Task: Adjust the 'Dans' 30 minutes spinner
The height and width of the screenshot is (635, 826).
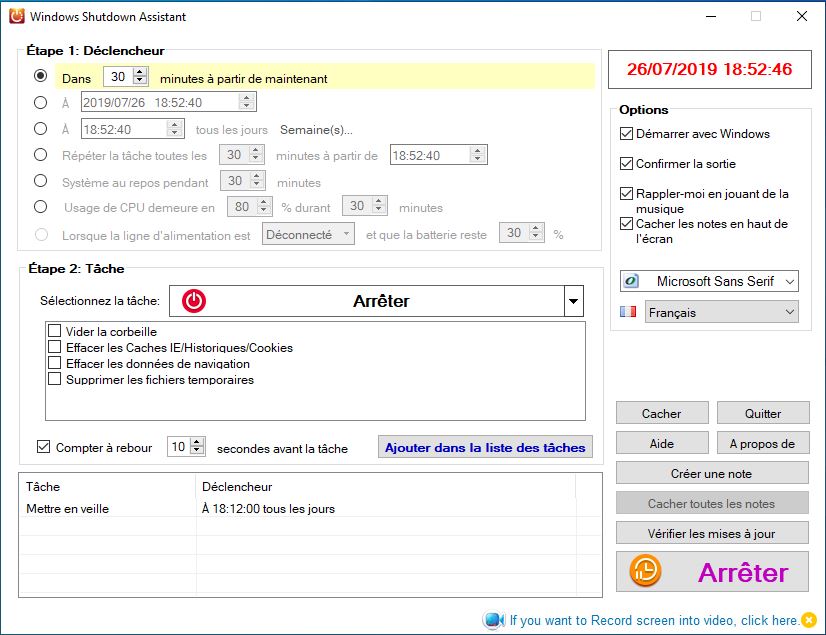Action: click(140, 76)
